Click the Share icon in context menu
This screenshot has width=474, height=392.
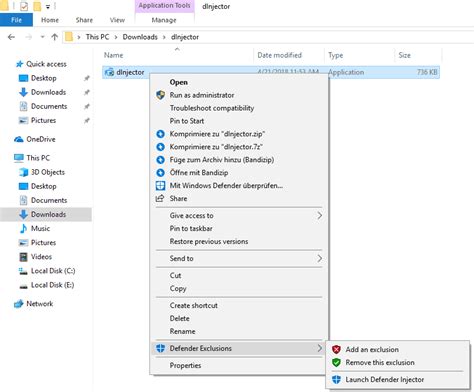pyautogui.click(x=160, y=198)
